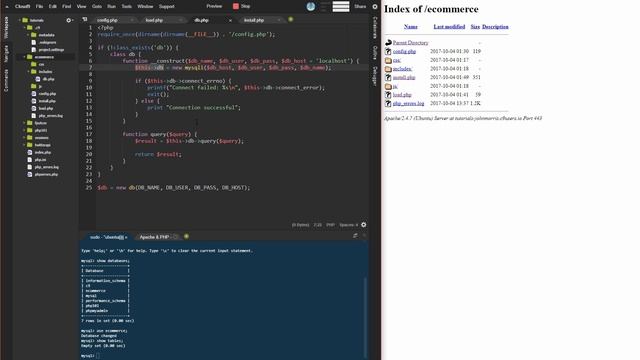Collapse the includes folder arrow

point(29,71)
